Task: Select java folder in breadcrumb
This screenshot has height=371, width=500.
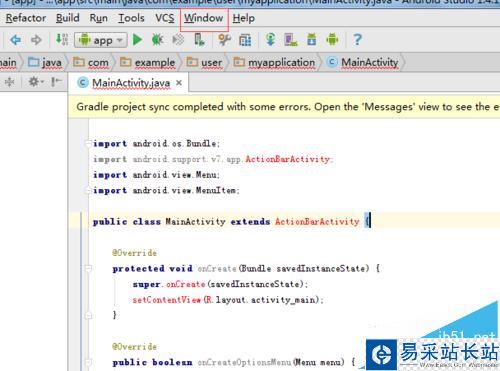Action: point(45,62)
